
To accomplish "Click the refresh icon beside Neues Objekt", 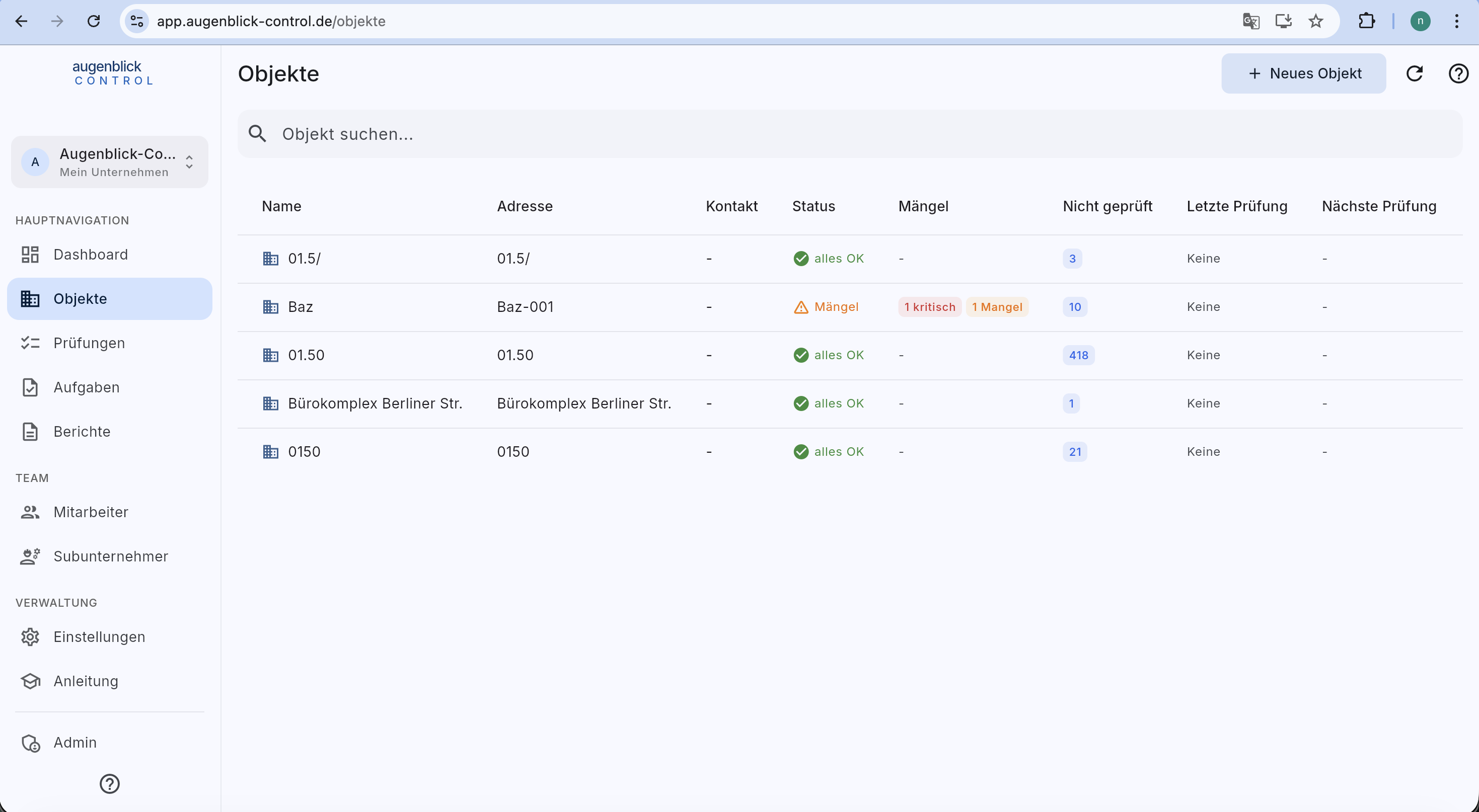I will click(1414, 73).
